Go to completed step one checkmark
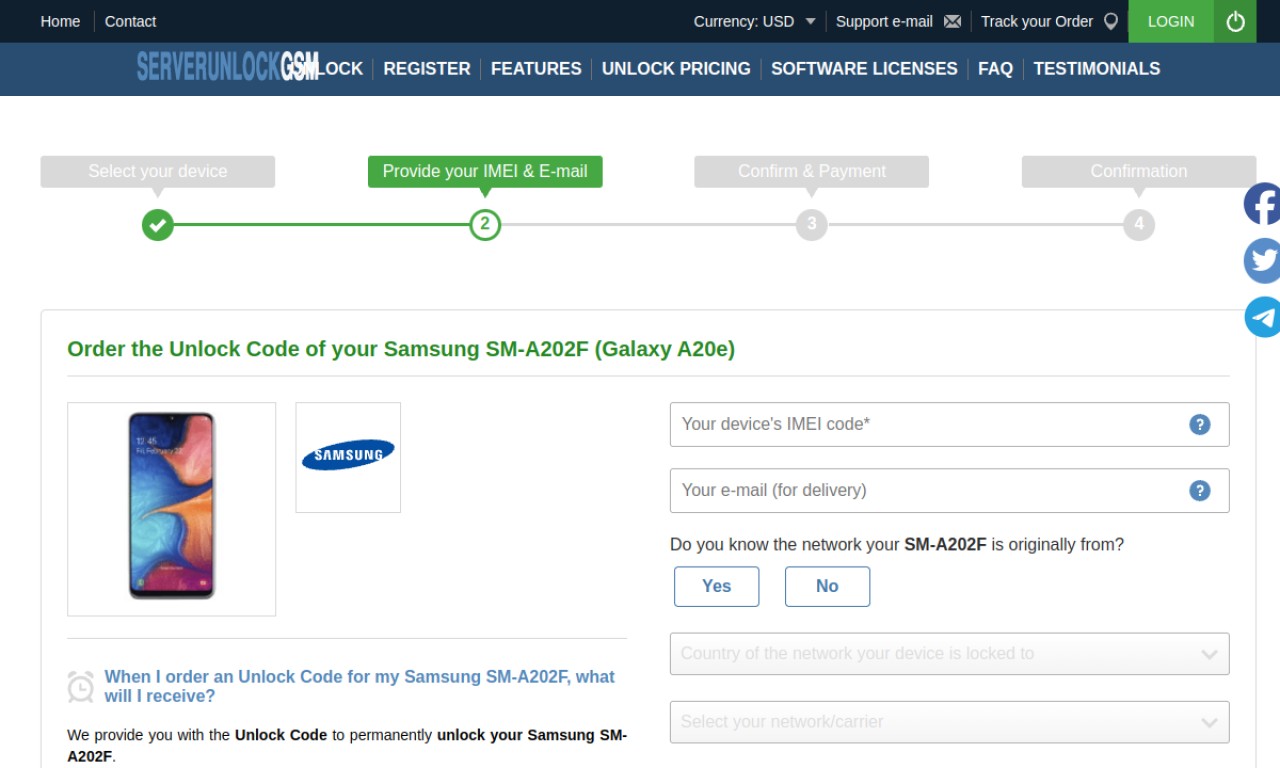The width and height of the screenshot is (1280, 768). (157, 224)
